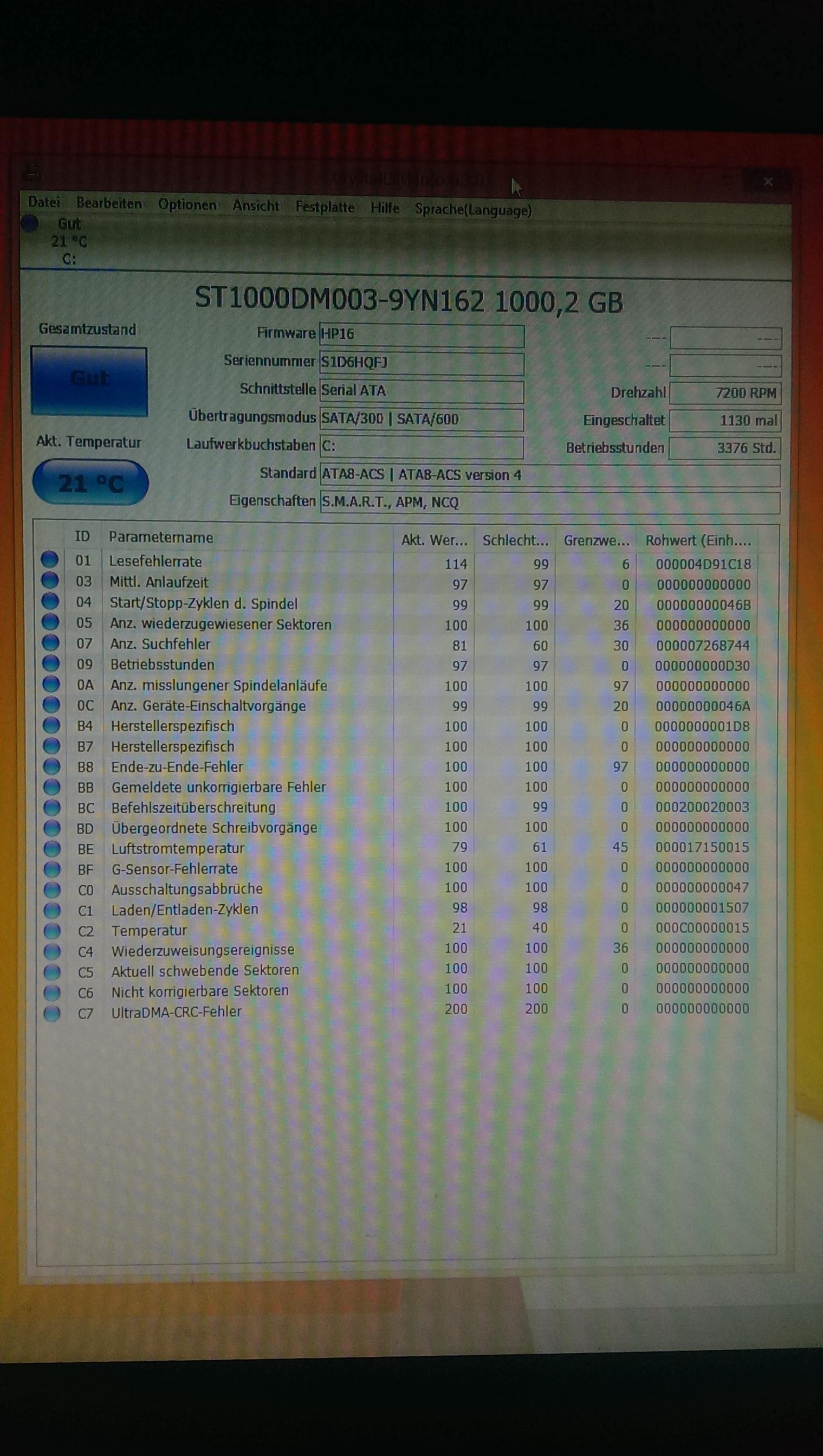The image size is (823, 1456).
Task: Click the status dot for UltraDMA-CRC-Fehler
Action: click(52, 1013)
